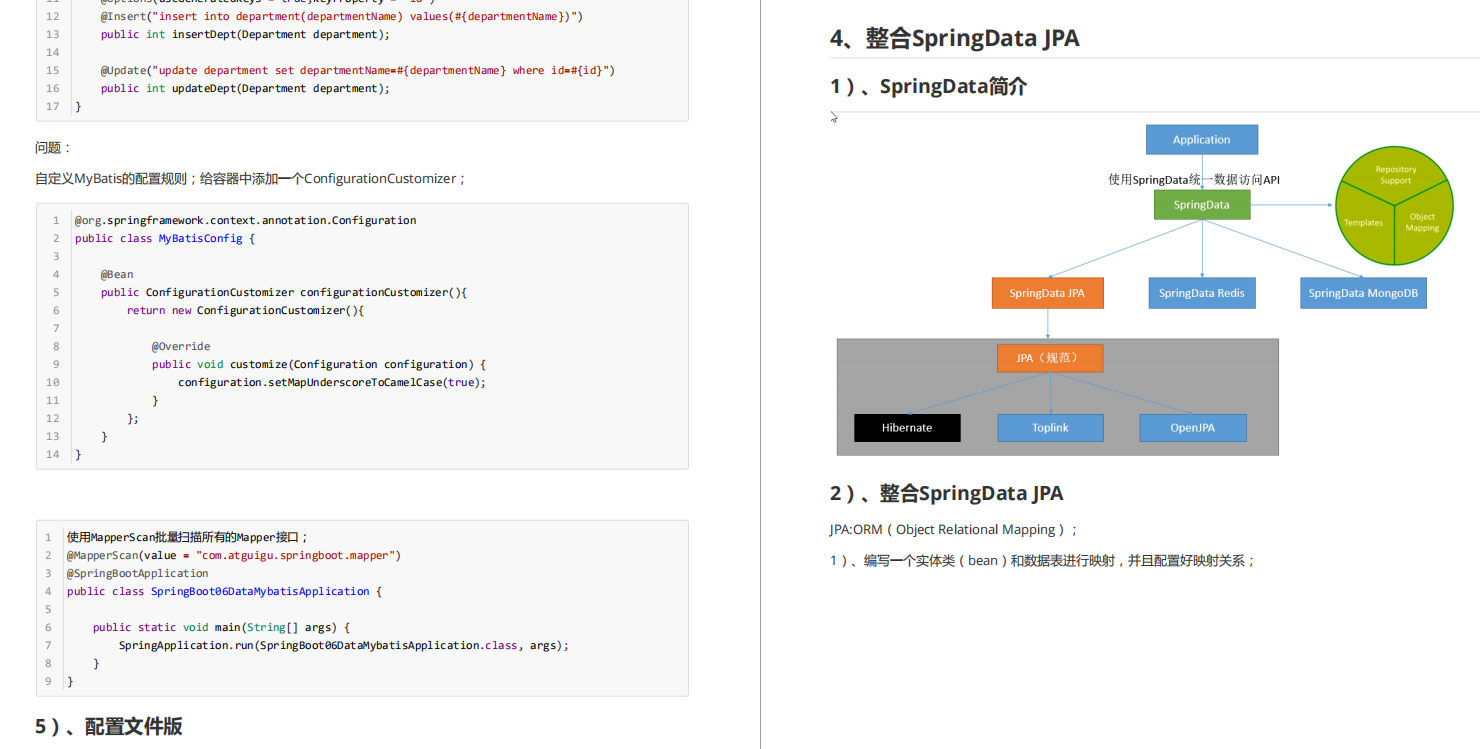This screenshot has width=1480, height=749.
Task: Click the sentence starting "自定义MyBatis的配置规则"
Action: 251,179
